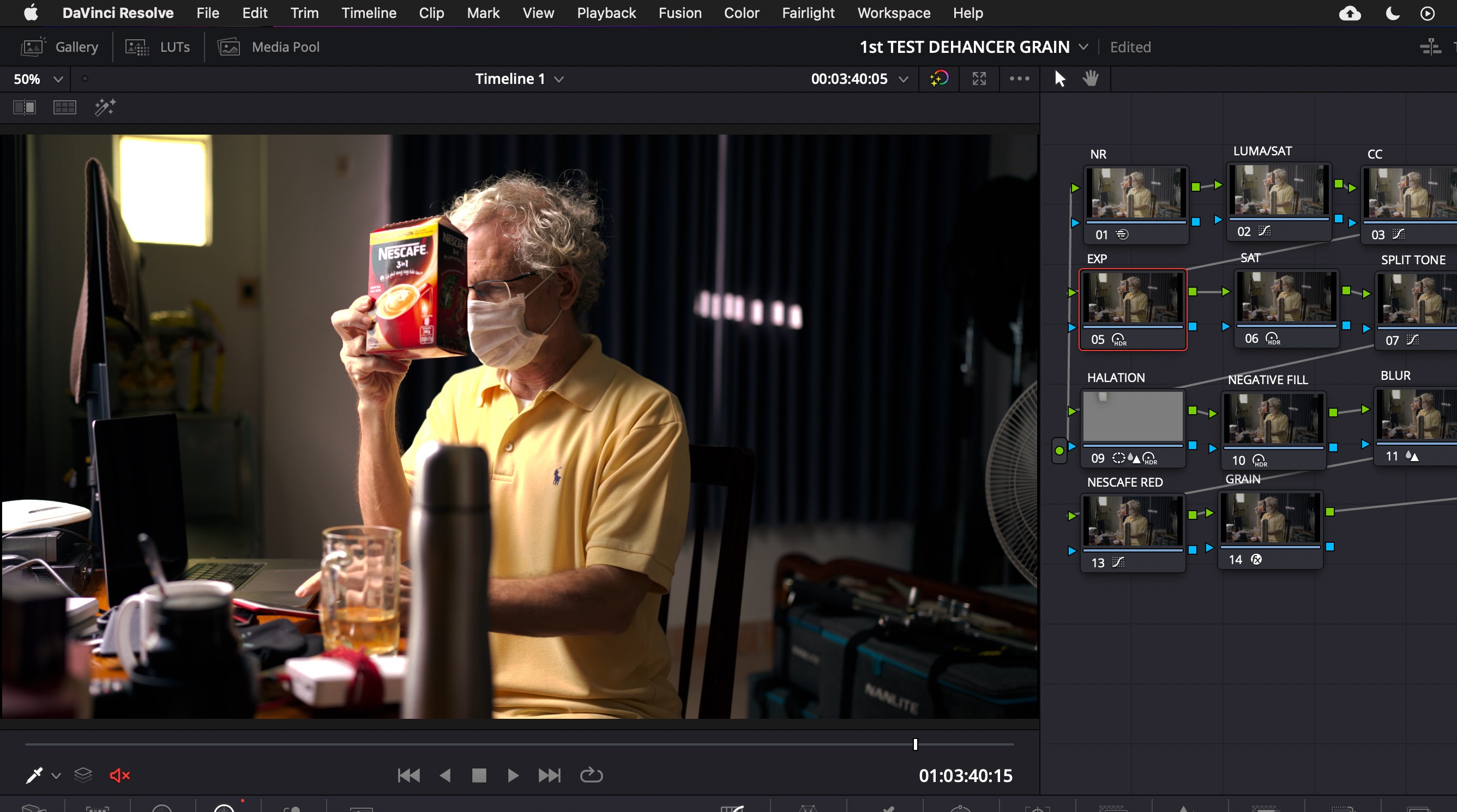The image size is (1457, 812).
Task: Click the play circle menu bar icon
Action: [x=1428, y=13]
